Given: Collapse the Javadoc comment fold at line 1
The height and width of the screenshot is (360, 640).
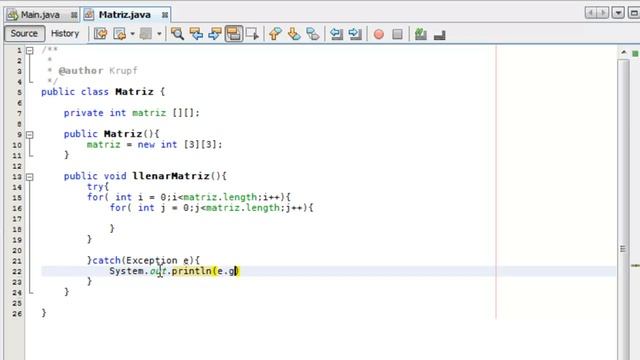Looking at the screenshot, I should (x=30, y=51).
